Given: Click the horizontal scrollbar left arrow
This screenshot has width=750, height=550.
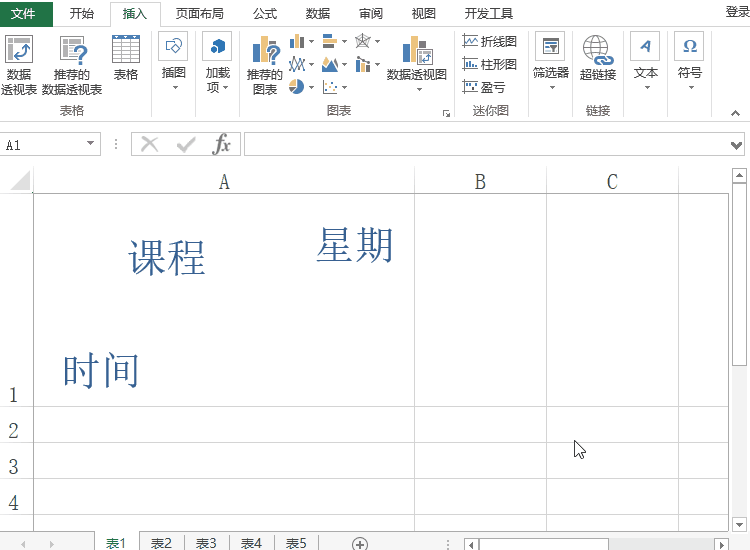Looking at the screenshot, I should [x=471, y=545].
